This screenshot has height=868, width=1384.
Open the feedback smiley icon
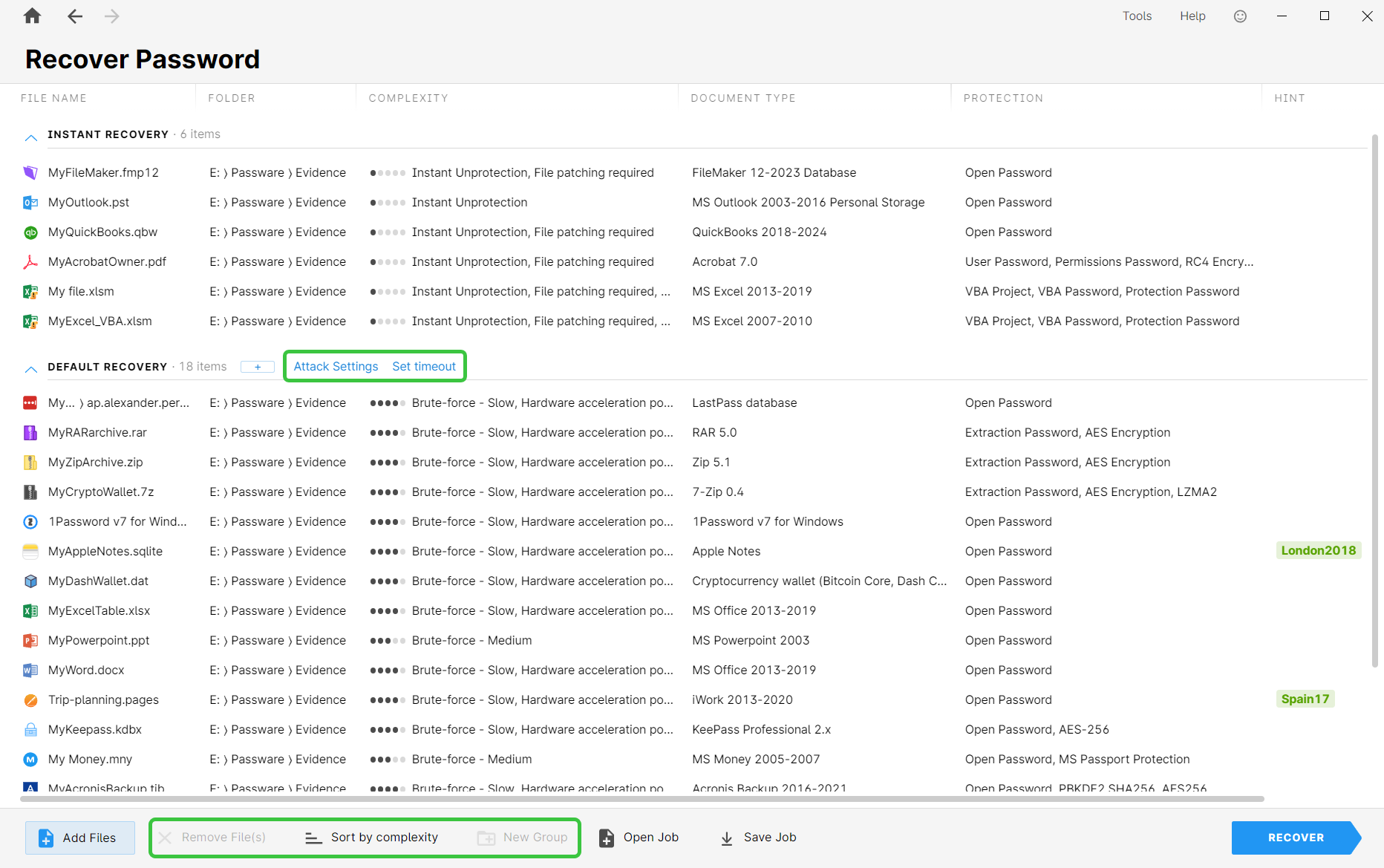[x=1240, y=16]
